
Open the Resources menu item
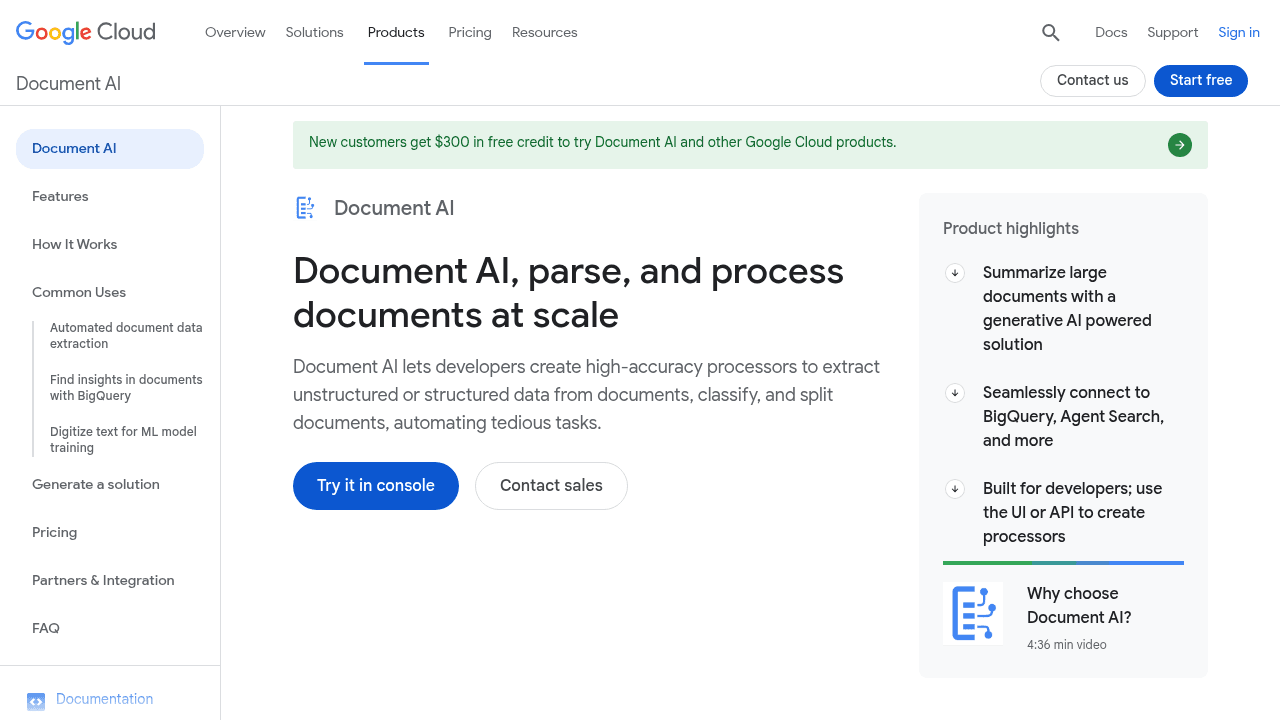click(x=545, y=32)
